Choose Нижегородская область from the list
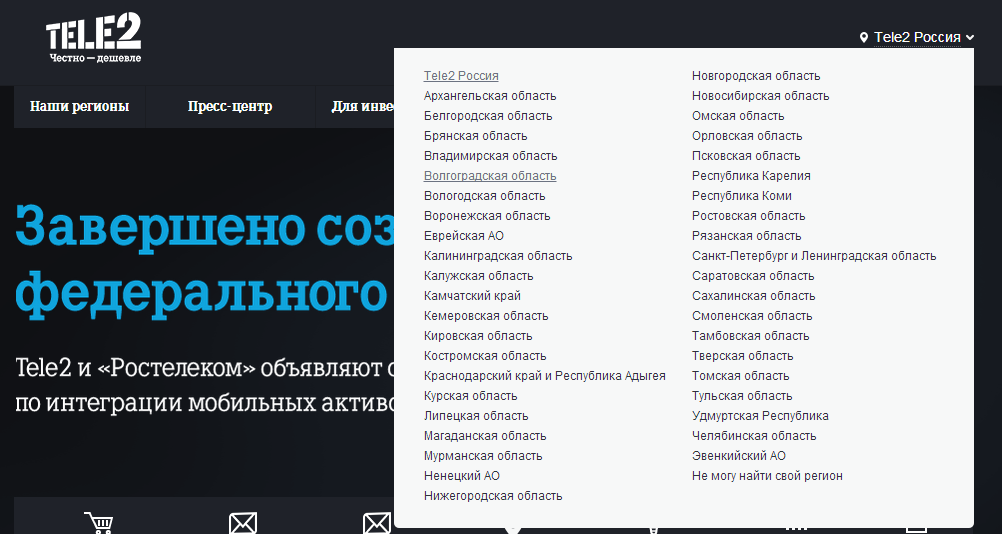This screenshot has width=1002, height=534. 493,496
